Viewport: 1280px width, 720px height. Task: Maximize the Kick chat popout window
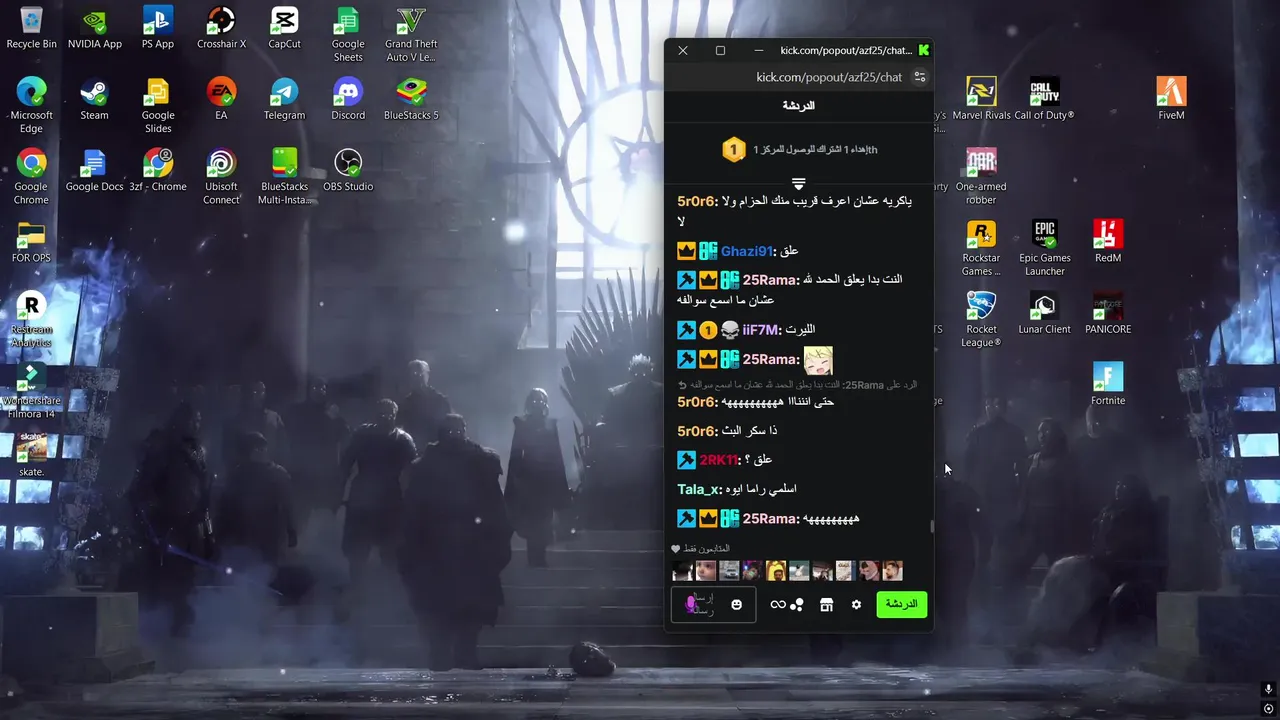[720, 50]
